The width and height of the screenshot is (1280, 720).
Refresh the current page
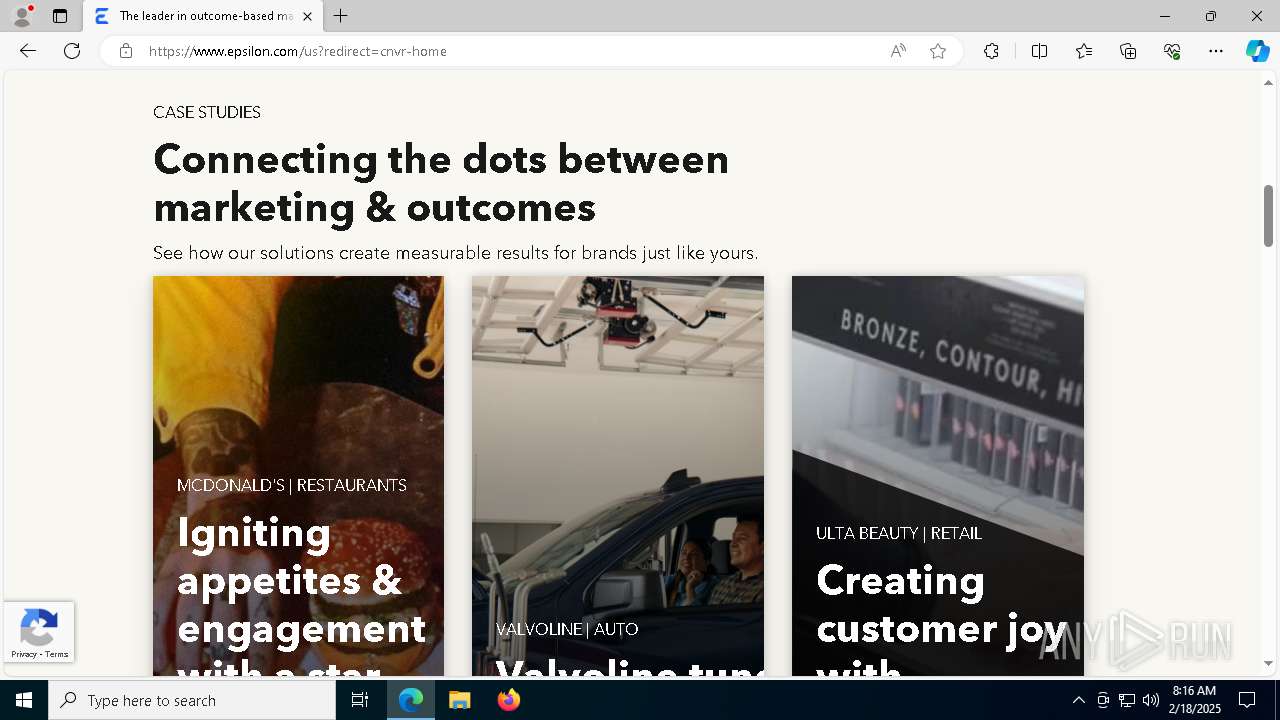72,51
